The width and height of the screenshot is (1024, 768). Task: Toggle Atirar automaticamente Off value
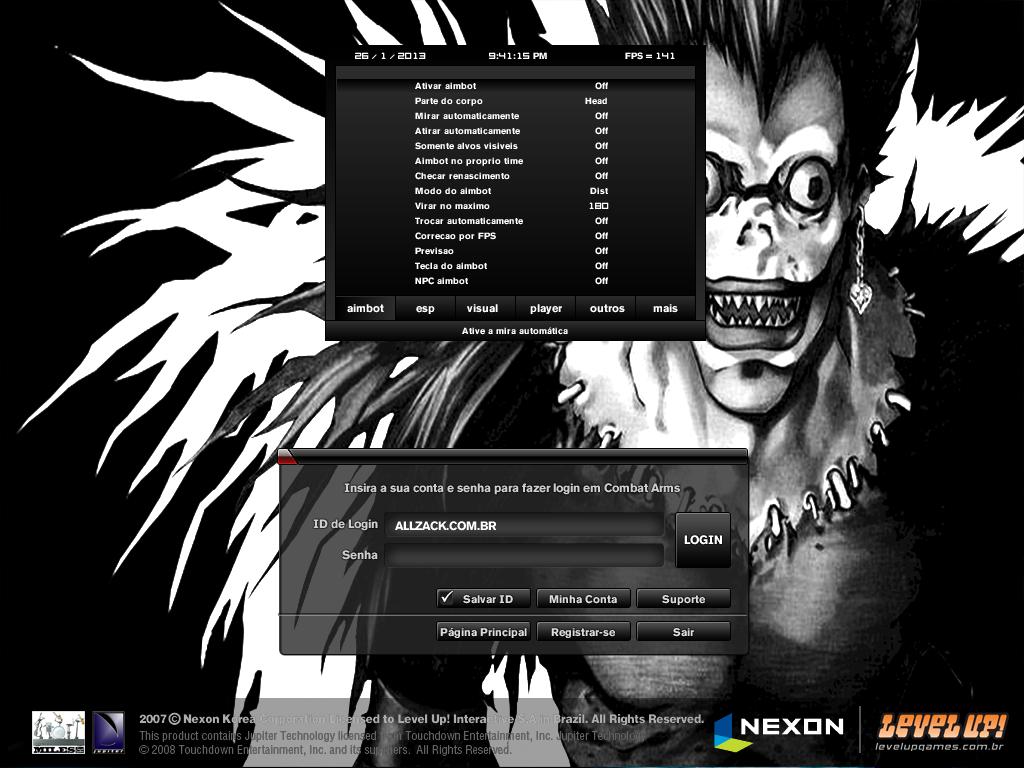click(x=601, y=131)
